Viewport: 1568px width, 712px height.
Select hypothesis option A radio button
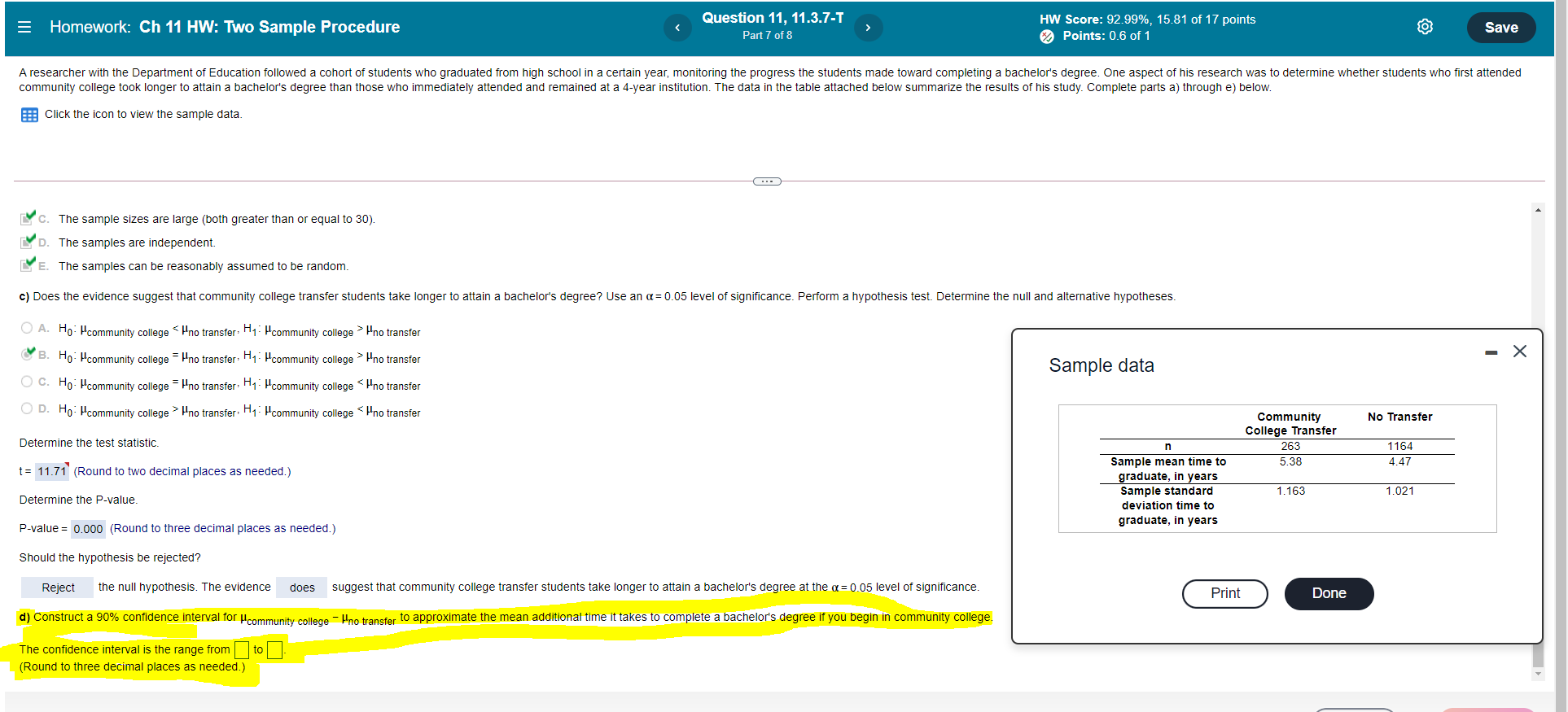tap(27, 328)
